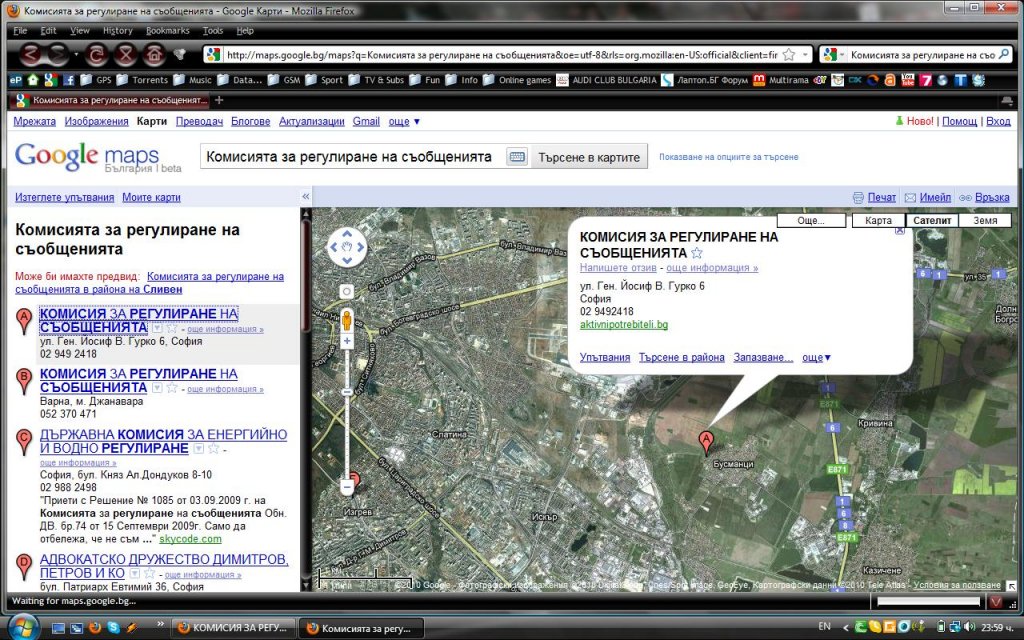Close the map info balloon
The width and height of the screenshot is (1024, 640).
tap(899, 230)
